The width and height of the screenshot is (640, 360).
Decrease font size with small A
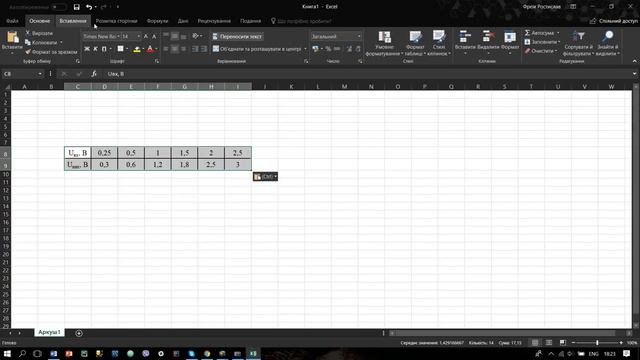coord(154,36)
